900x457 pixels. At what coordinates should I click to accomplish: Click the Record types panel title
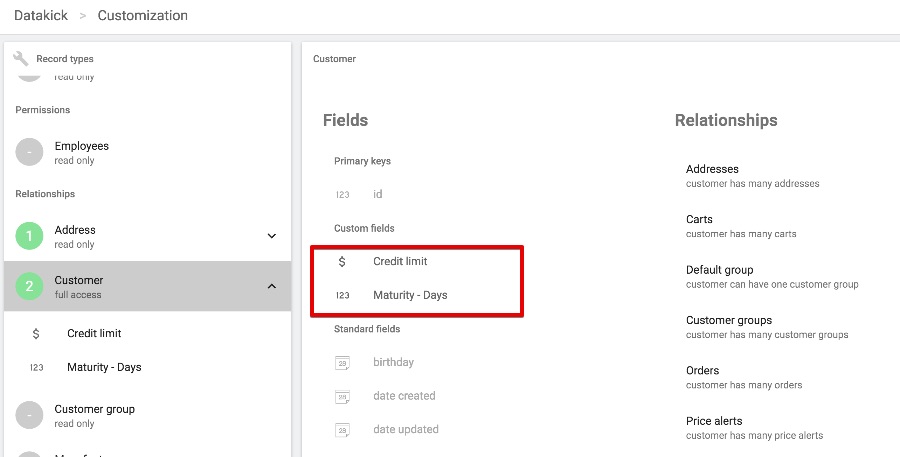click(x=64, y=59)
